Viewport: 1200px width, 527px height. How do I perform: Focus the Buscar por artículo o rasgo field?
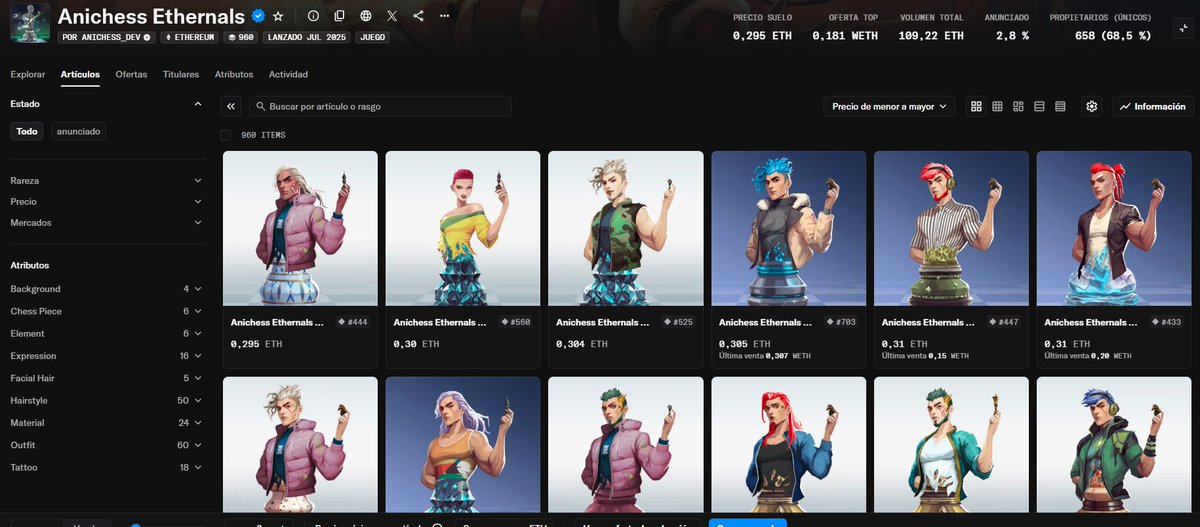click(380, 106)
